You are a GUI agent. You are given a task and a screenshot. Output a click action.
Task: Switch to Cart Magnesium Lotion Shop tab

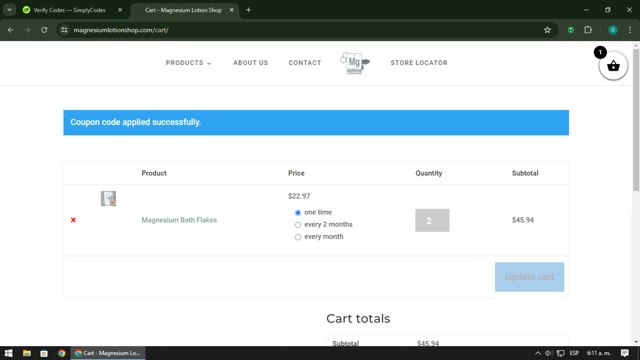point(183,10)
